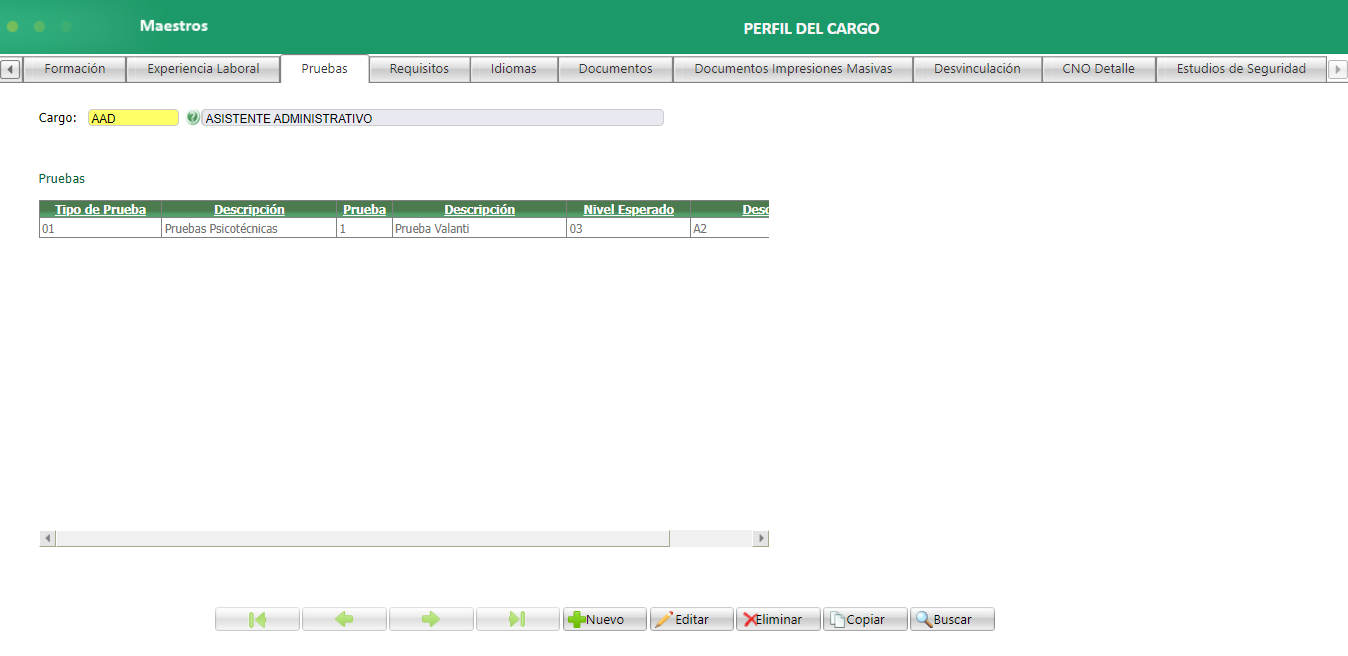This screenshot has height=656, width=1348.
Task: Click the ASISTENTE ADMINISTRATIVO description field
Action: click(x=432, y=118)
